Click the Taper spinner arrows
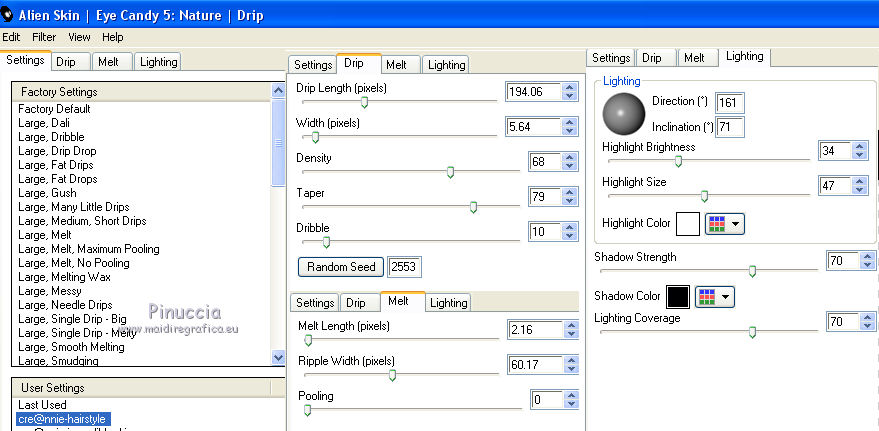This screenshot has height=431, width=879. [x=570, y=197]
